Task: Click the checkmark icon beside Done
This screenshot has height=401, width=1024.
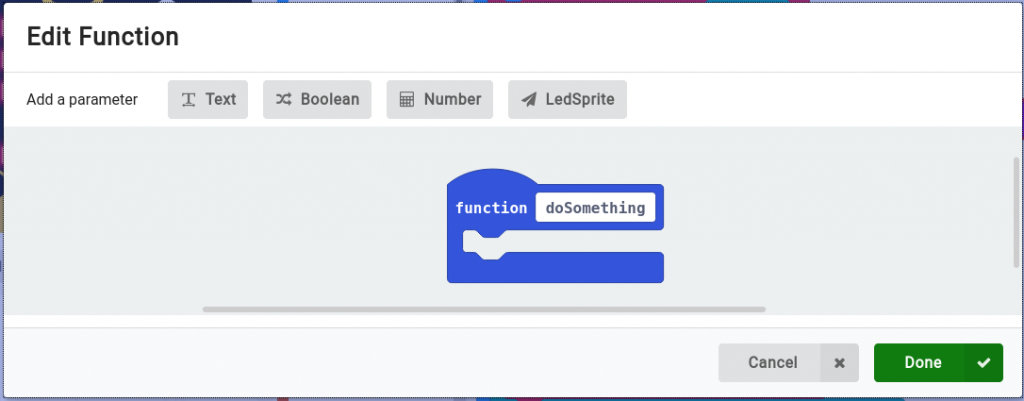Action: [x=984, y=363]
